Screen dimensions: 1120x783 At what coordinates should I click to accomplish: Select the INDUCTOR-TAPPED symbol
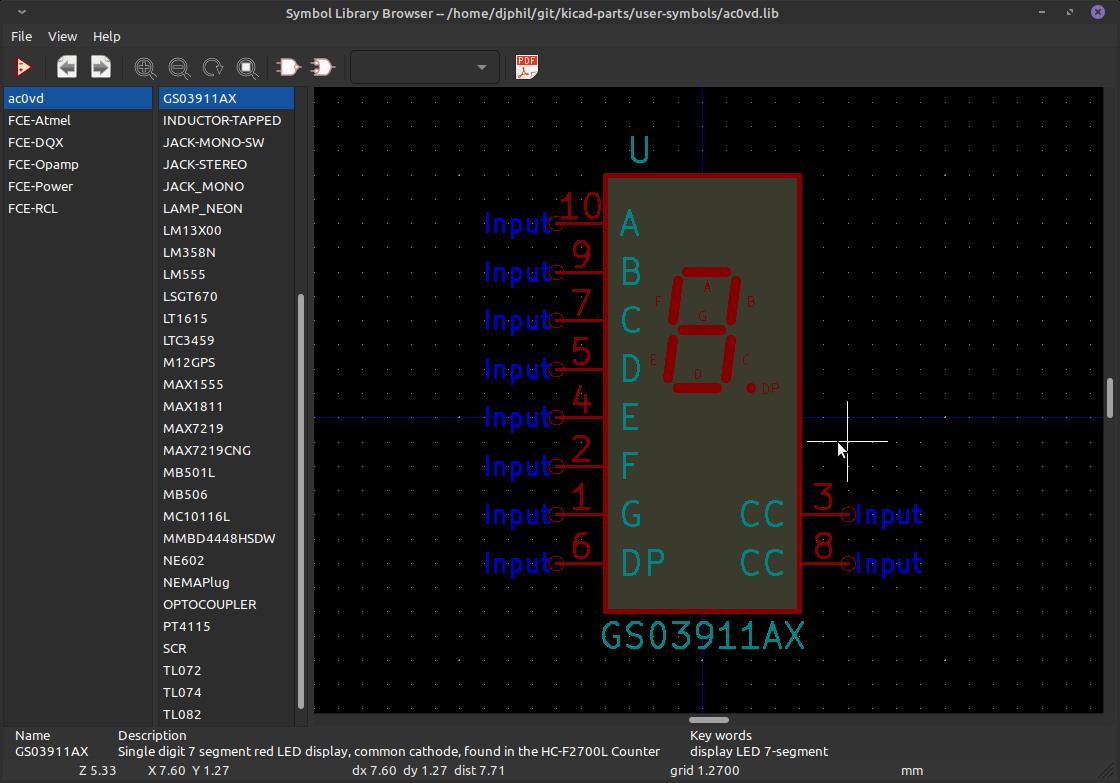click(x=226, y=121)
